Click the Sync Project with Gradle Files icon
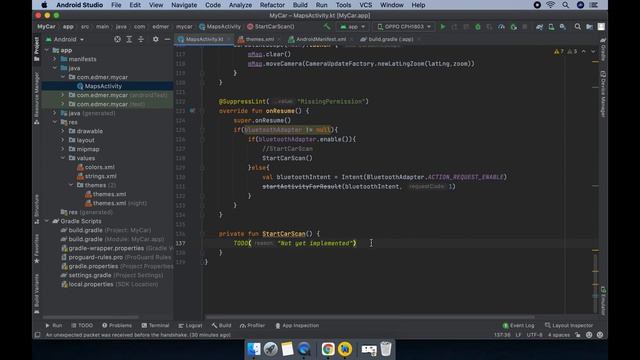640x360 pixels. [539, 27]
